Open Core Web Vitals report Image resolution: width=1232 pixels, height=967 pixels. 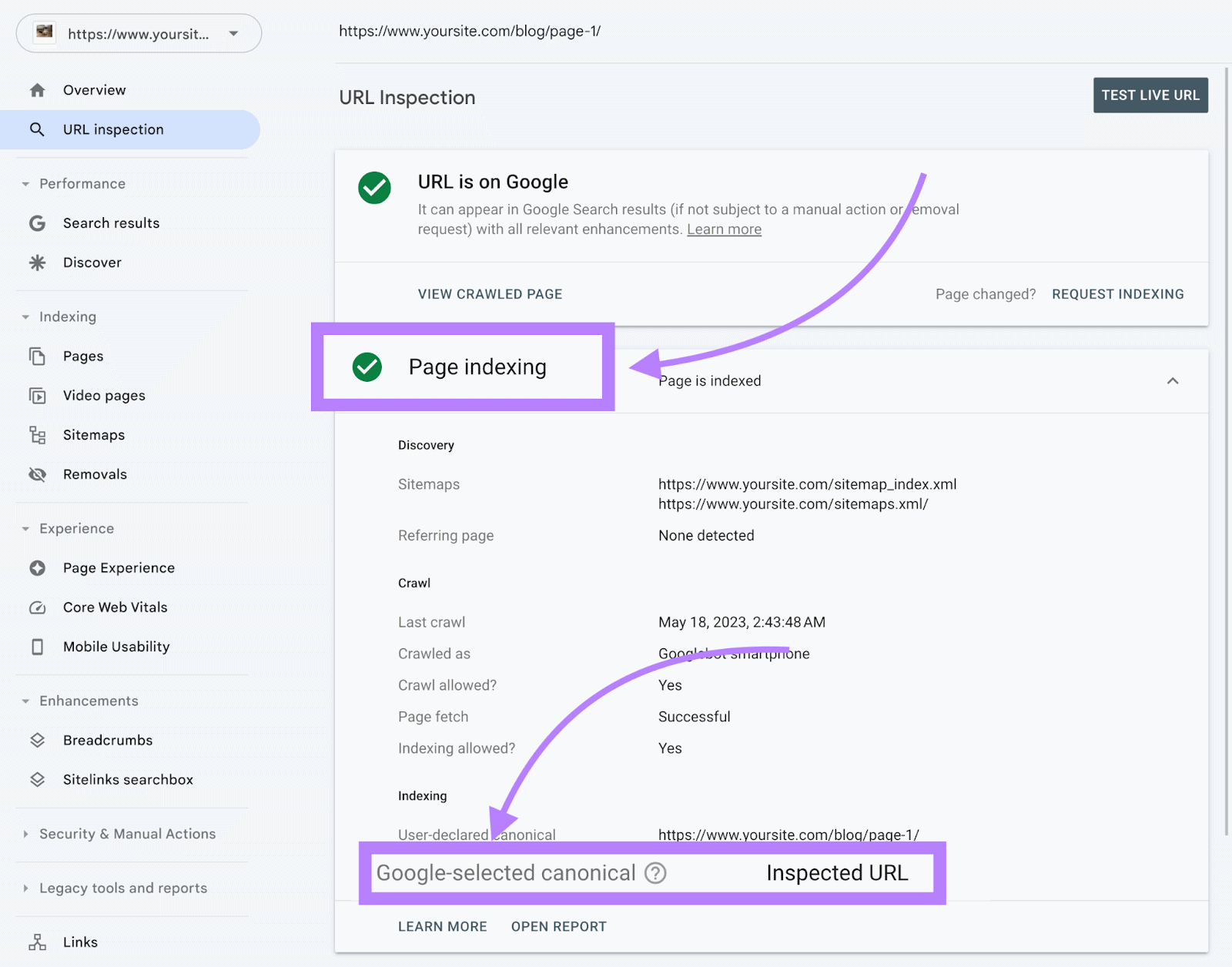131,607
